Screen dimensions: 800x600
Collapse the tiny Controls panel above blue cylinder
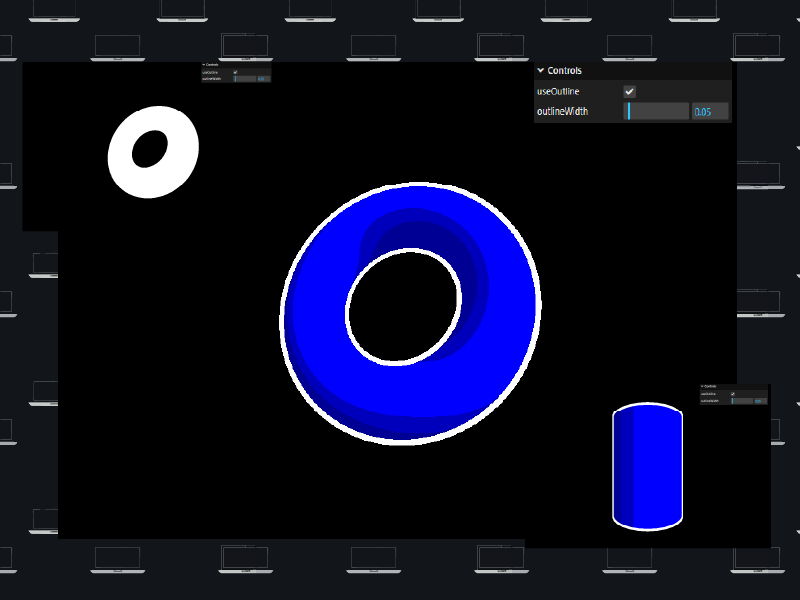click(702, 386)
